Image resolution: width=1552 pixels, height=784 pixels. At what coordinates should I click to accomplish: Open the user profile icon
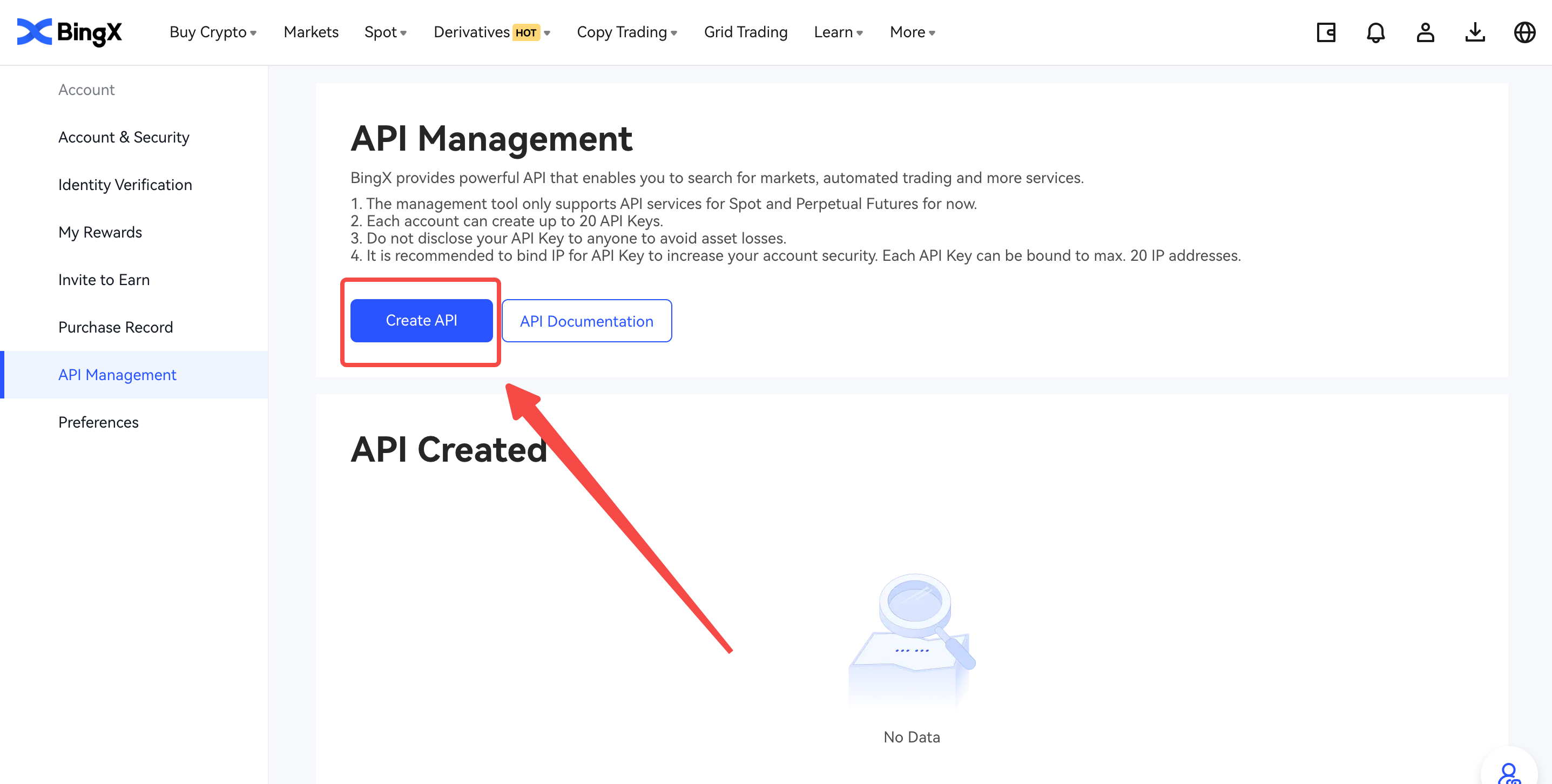pos(1426,32)
